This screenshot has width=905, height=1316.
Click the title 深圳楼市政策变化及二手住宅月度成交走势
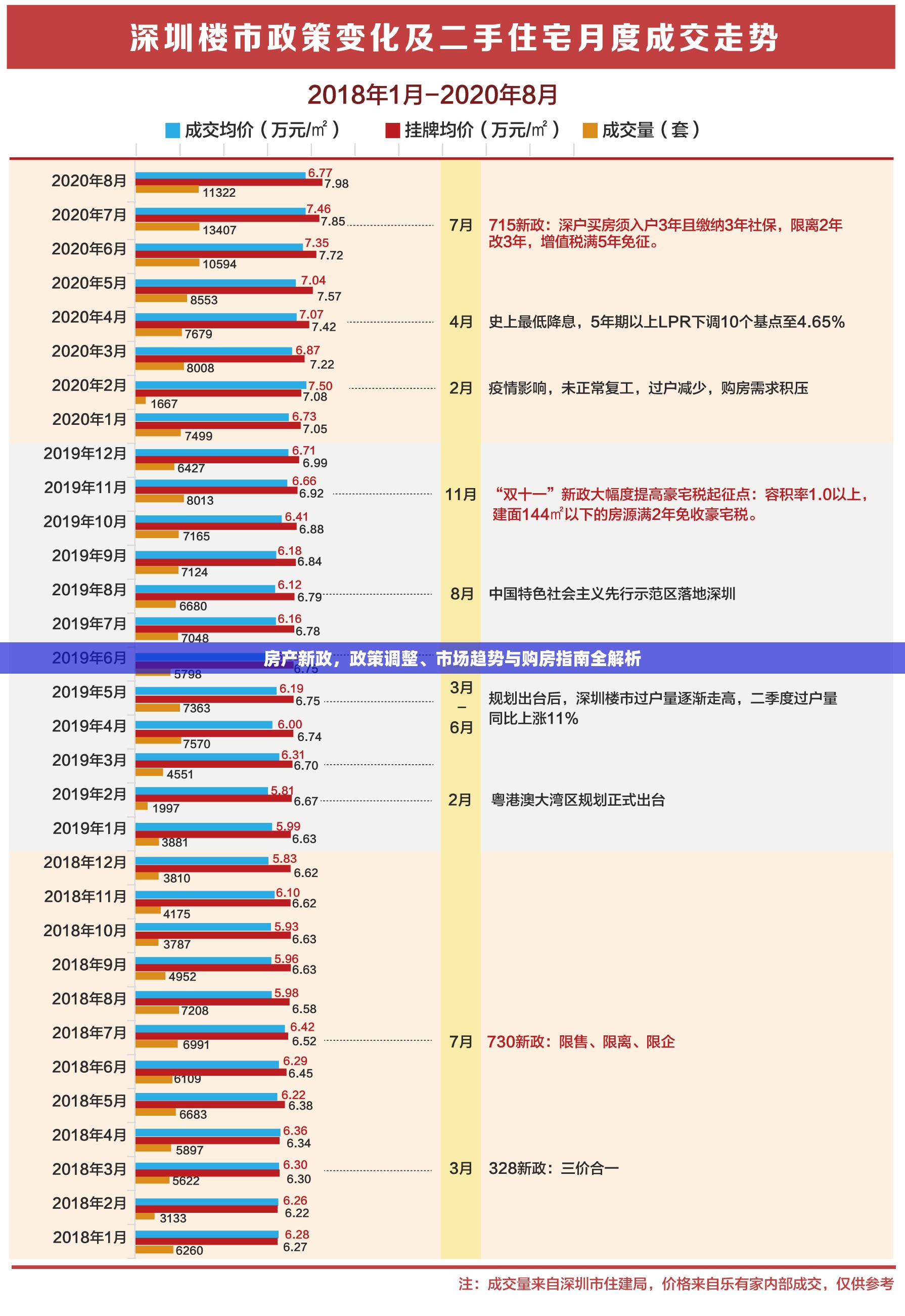pyautogui.click(x=454, y=38)
